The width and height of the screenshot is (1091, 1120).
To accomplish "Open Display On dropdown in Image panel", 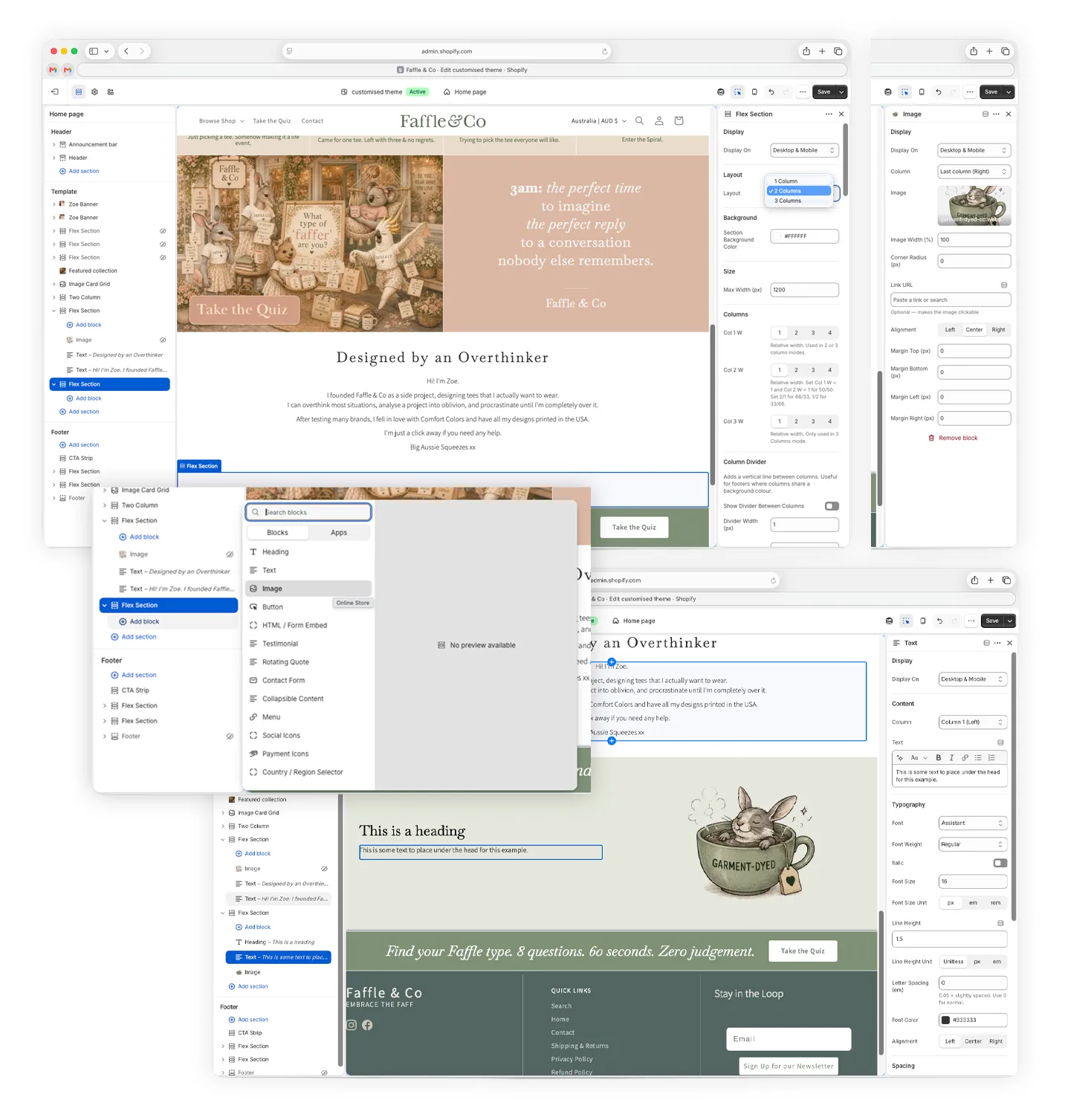I will click(974, 150).
